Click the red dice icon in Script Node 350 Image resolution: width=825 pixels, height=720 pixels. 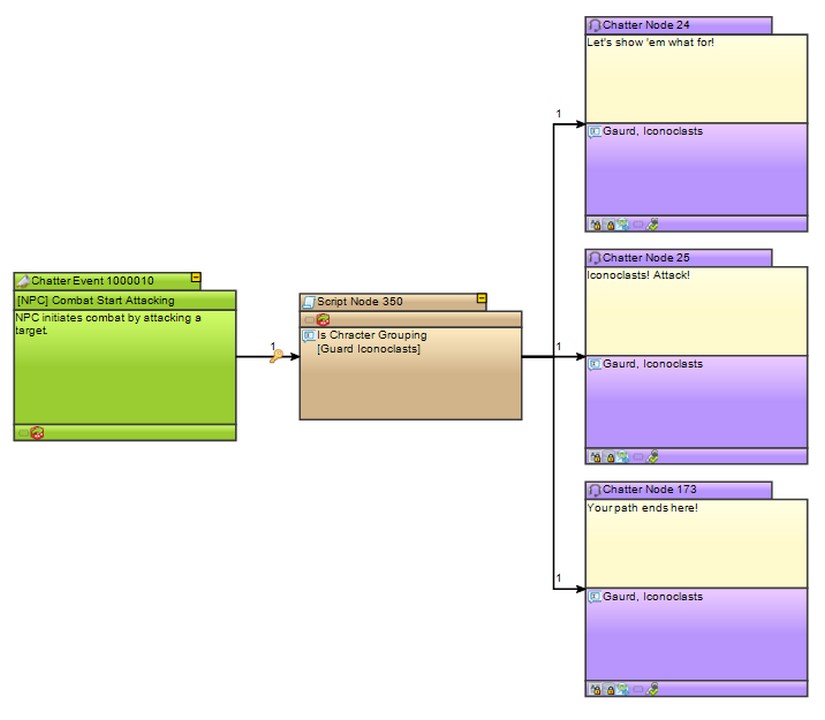click(323, 320)
